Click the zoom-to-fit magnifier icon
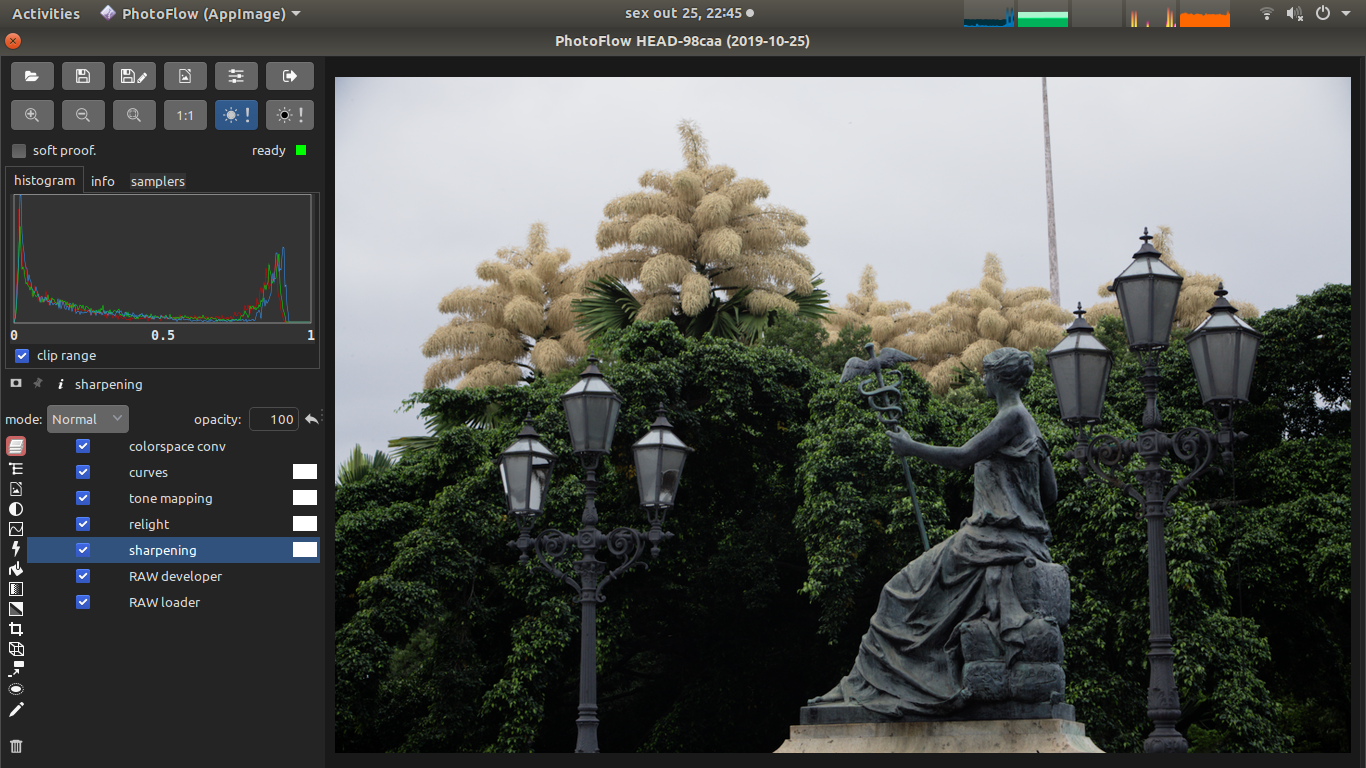Screen dimensions: 1366x768 [134, 115]
